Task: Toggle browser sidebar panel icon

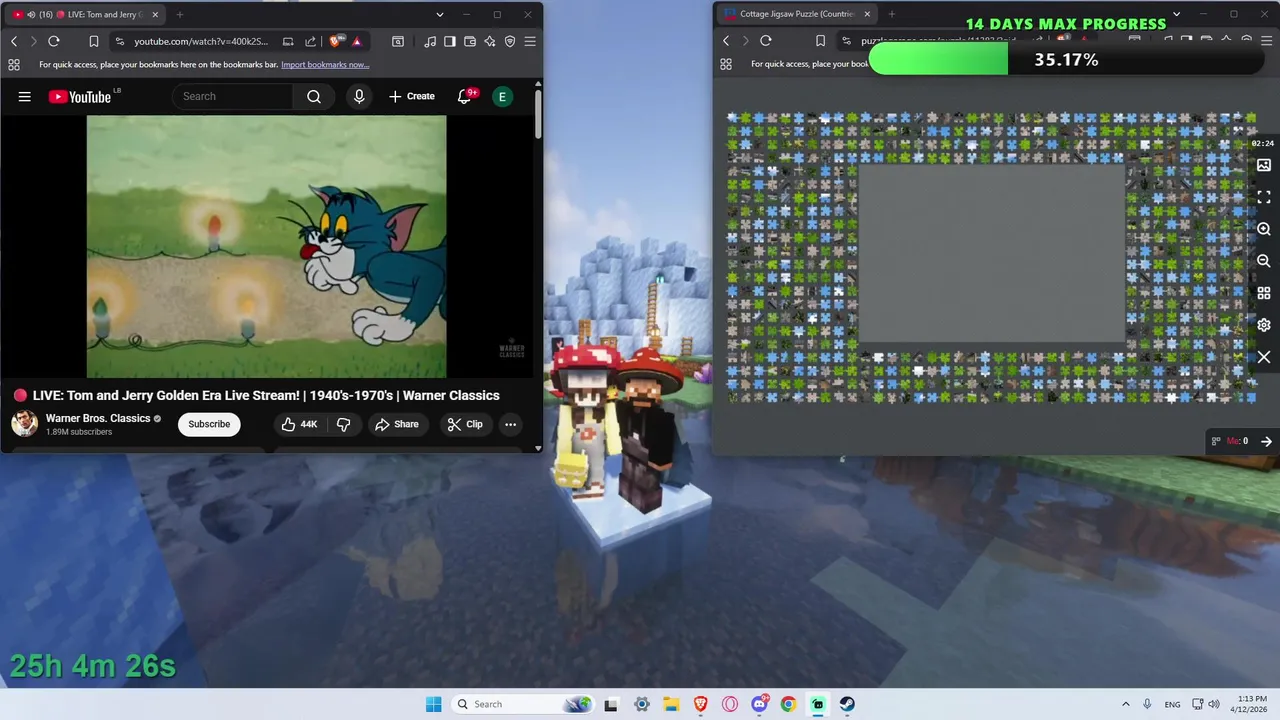Action: click(450, 41)
